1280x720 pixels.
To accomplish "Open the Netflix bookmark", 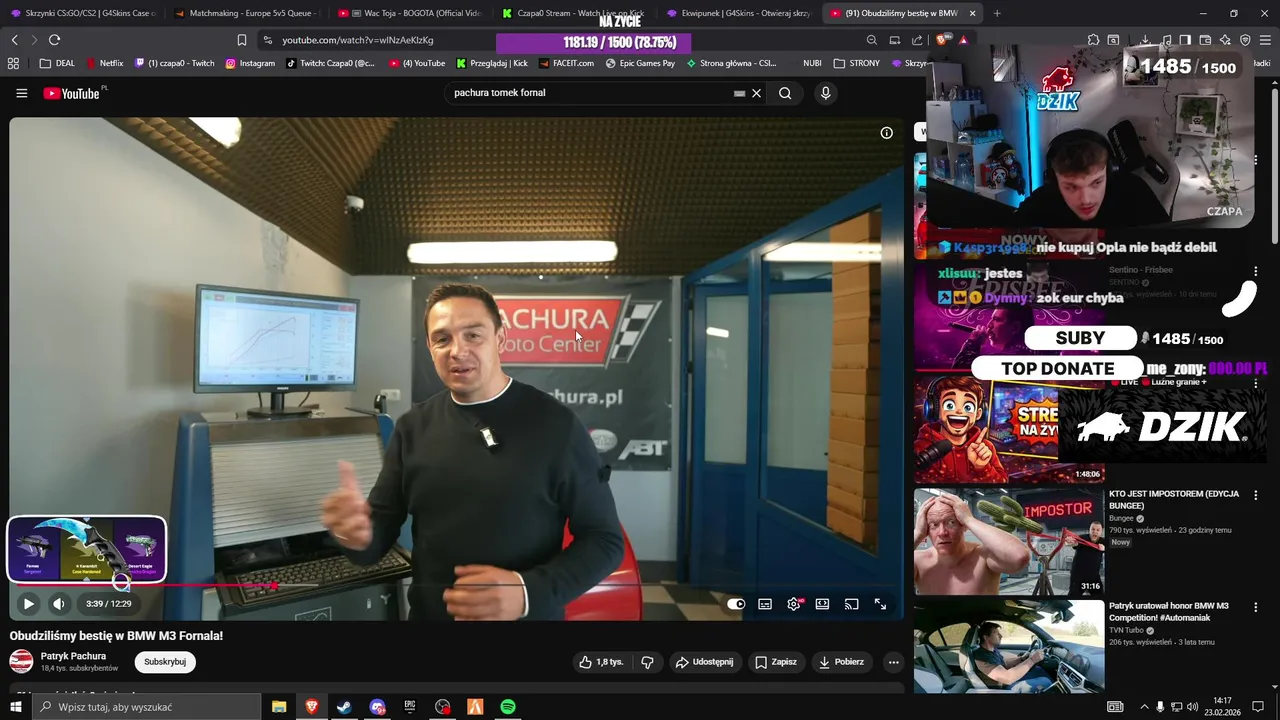I will (x=104, y=63).
